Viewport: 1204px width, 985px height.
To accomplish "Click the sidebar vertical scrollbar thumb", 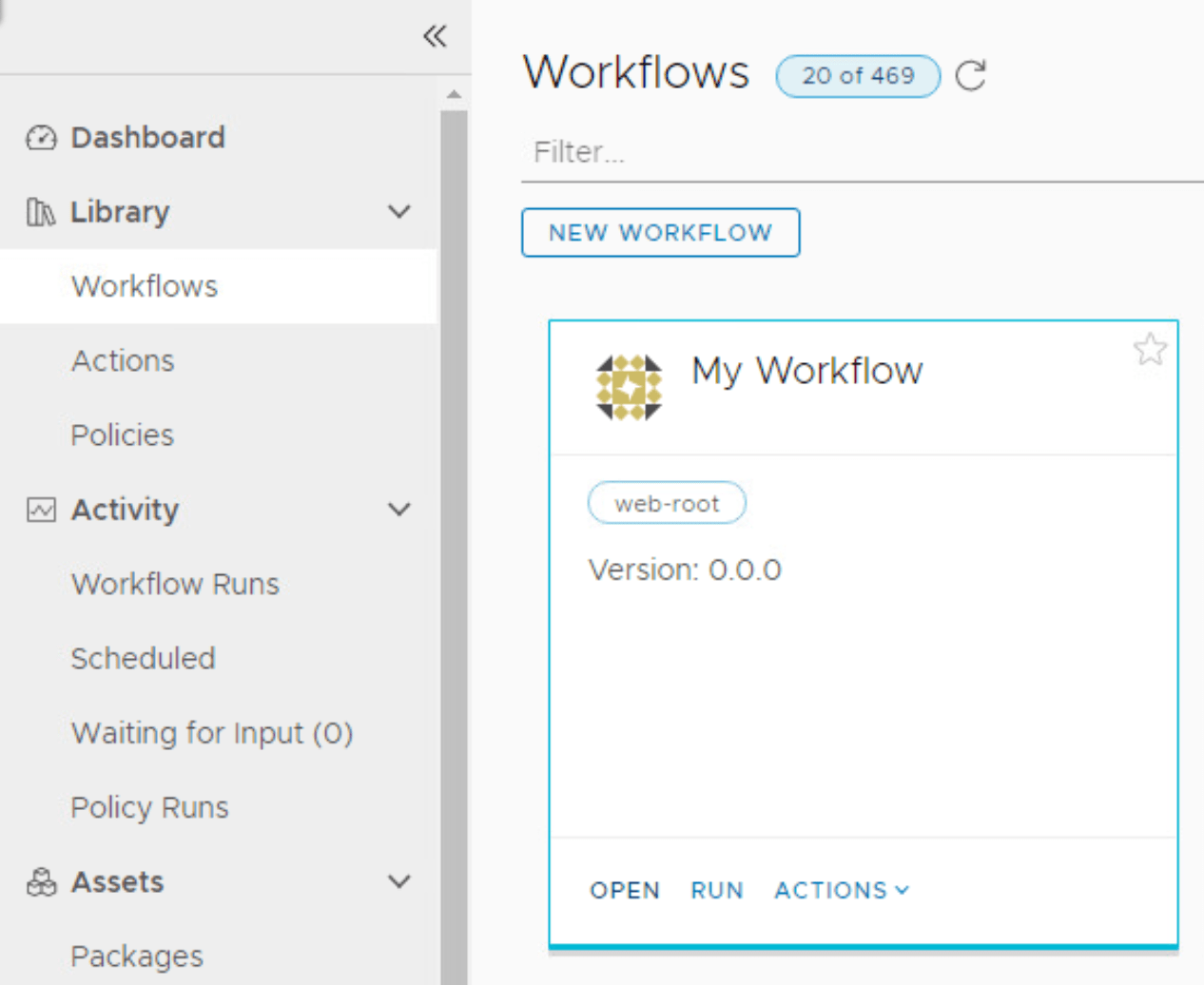I will pos(454,547).
